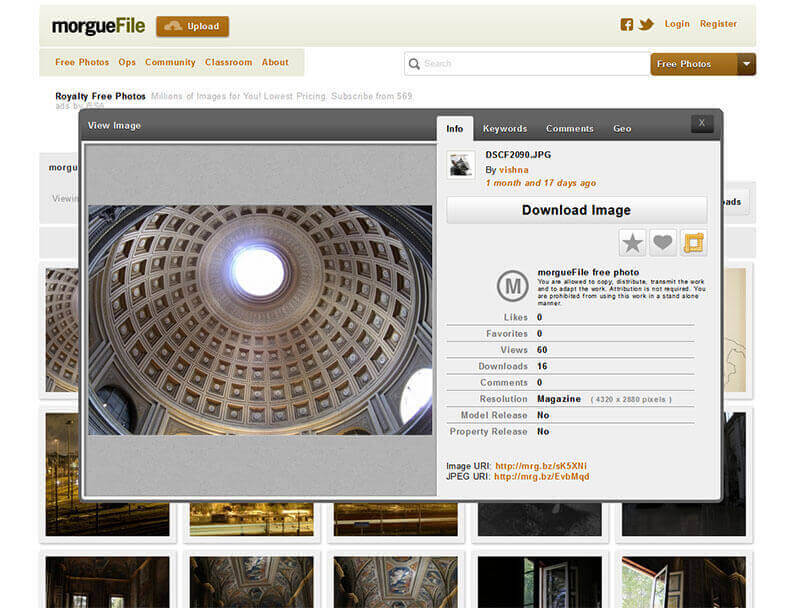Click the open window photo thumbnail in bottom row

(x=684, y=582)
